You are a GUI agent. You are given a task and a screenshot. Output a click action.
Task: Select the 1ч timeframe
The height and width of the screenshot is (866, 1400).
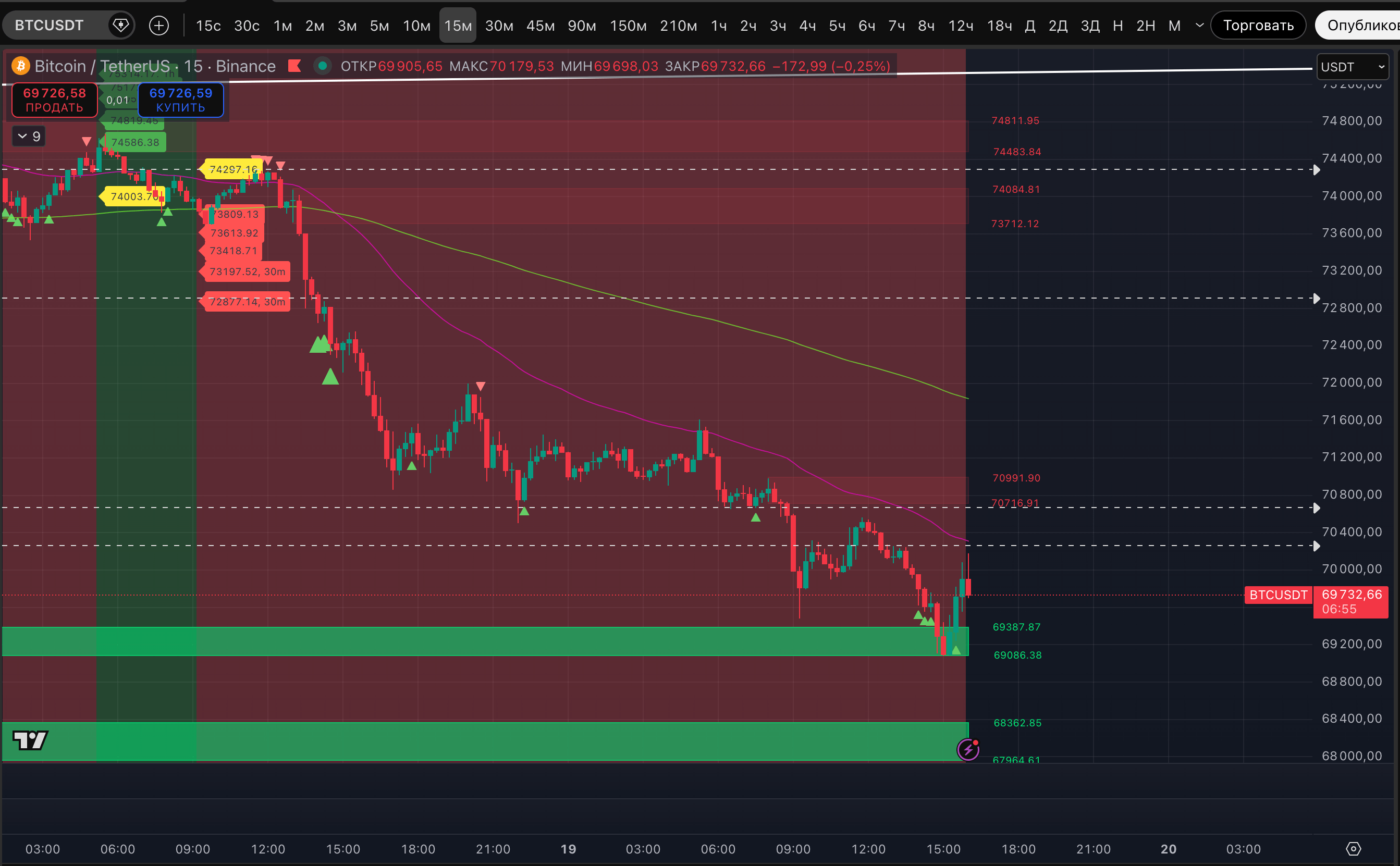718,26
